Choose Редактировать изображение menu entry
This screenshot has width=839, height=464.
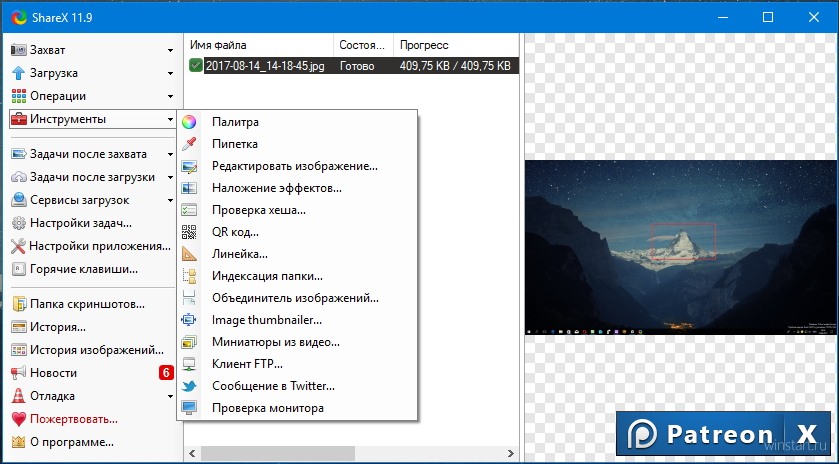298,166
